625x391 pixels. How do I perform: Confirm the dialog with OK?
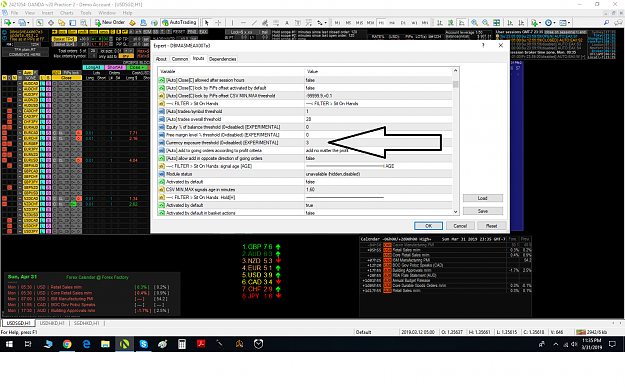[428, 226]
